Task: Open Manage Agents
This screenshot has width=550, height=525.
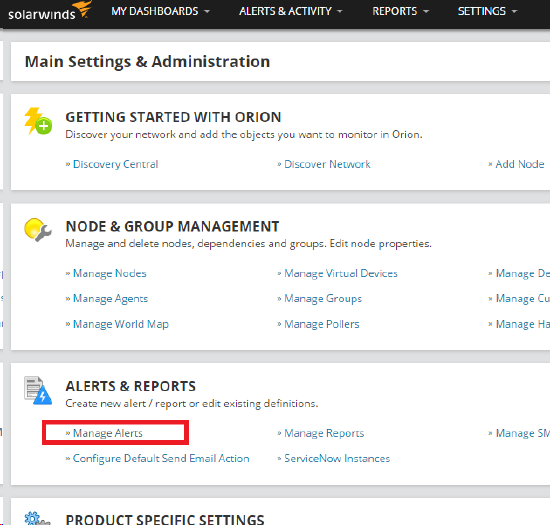Action: click(x=110, y=299)
